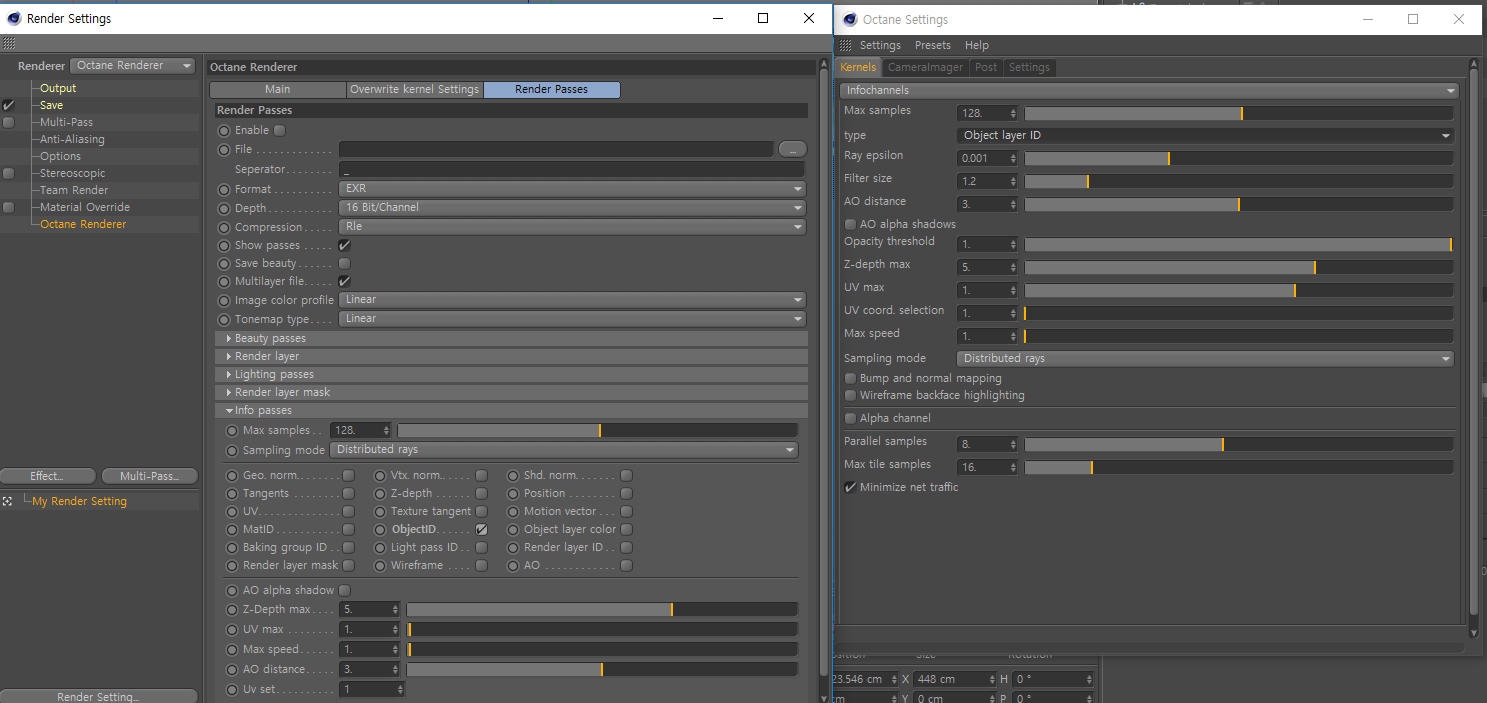Toggle Minimize net traffic checkbox

coord(850,487)
